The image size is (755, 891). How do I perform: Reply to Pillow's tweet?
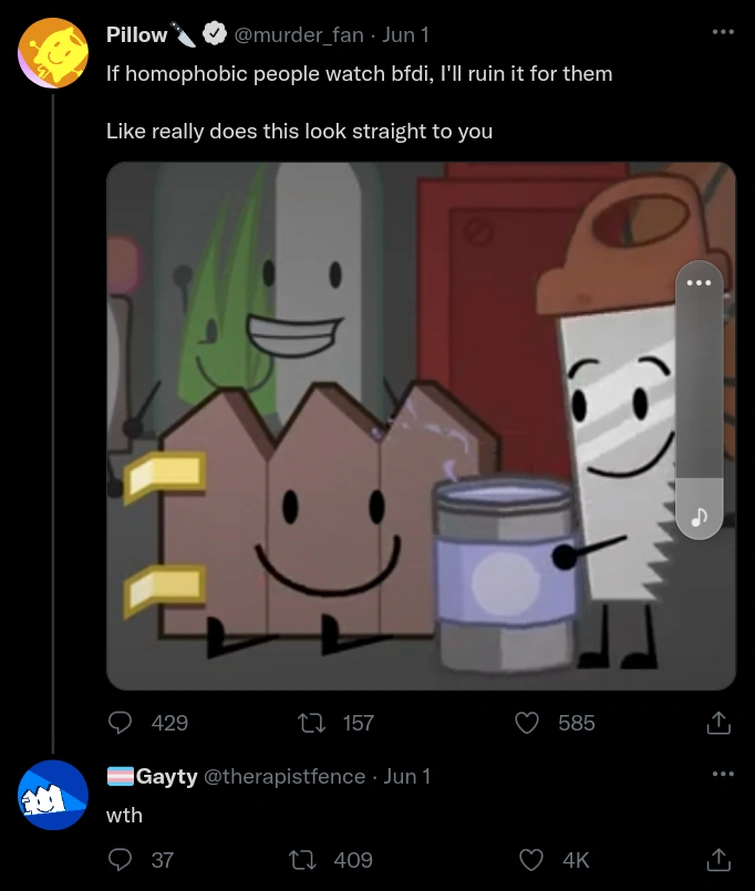(x=121, y=722)
